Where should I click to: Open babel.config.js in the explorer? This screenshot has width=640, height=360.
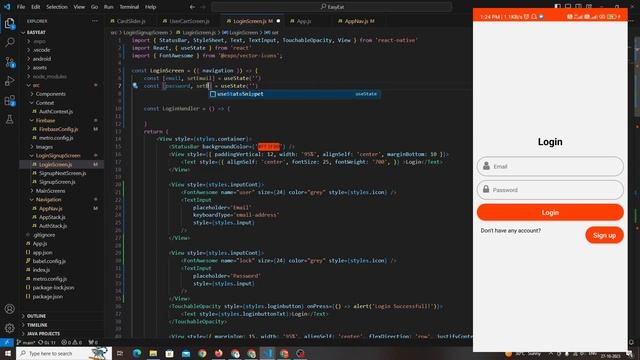49,261
